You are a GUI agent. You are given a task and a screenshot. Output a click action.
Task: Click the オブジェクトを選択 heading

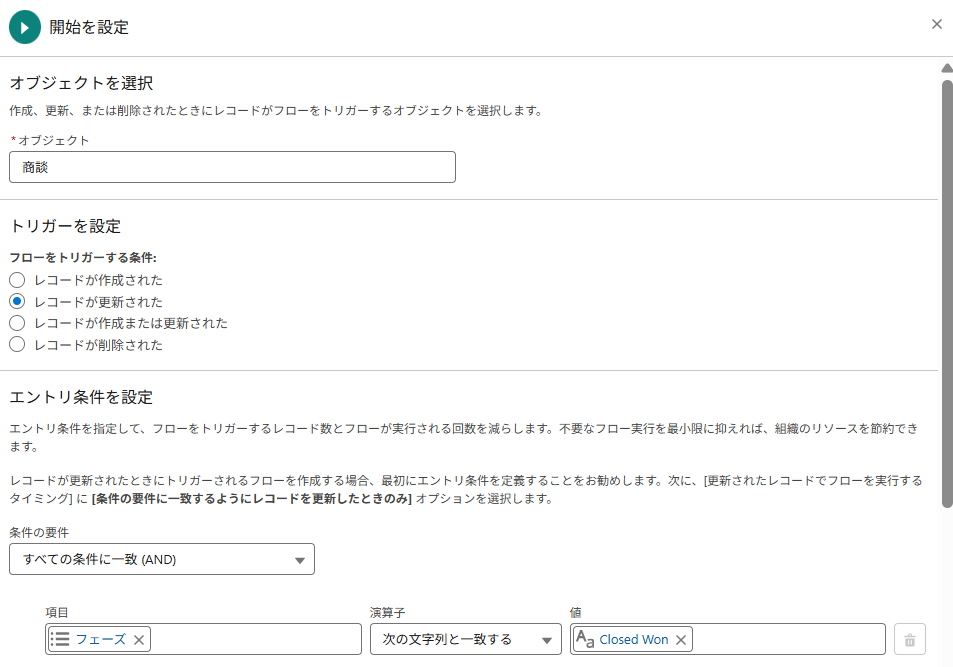click(x=81, y=83)
